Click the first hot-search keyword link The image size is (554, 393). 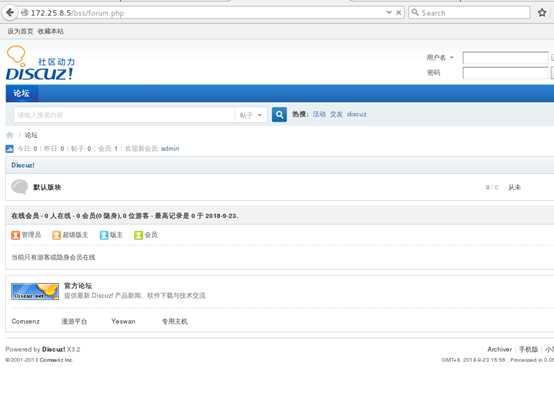pos(319,114)
